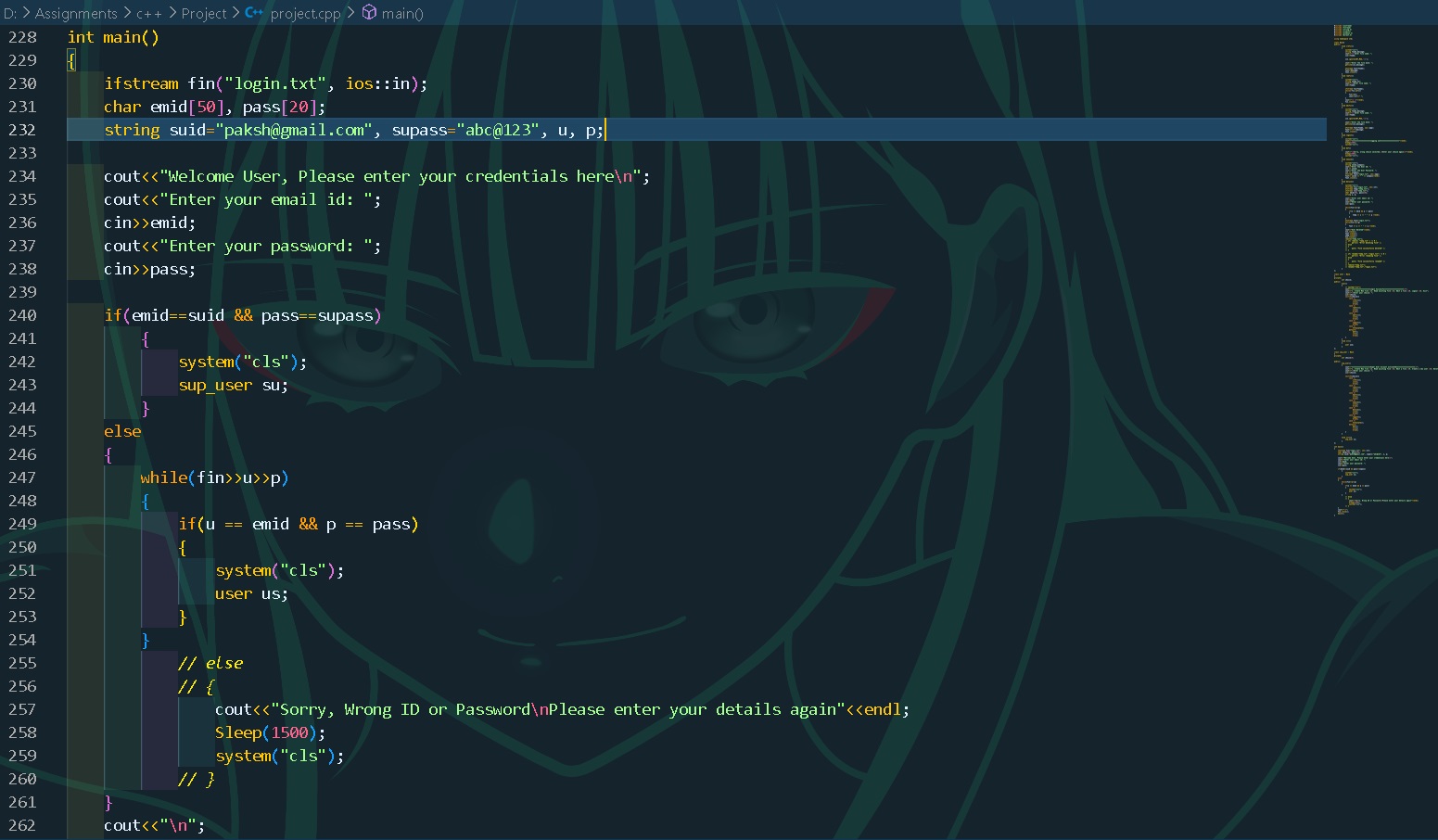Click line number 232 in gutter
Screen dimensions: 1438x840
pos(22,130)
